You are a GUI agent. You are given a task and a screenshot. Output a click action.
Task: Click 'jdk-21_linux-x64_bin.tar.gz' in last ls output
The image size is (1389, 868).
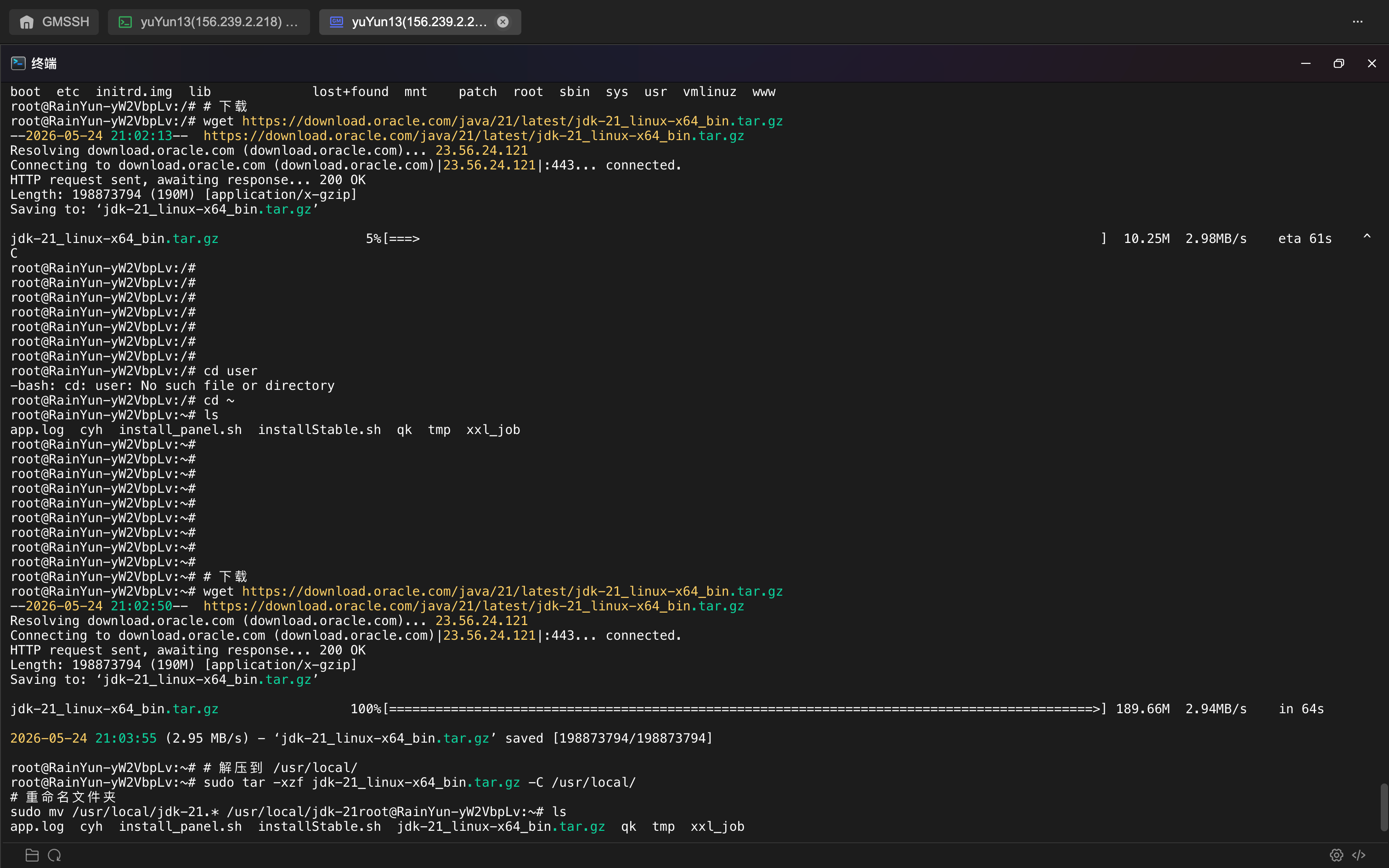(x=501, y=827)
